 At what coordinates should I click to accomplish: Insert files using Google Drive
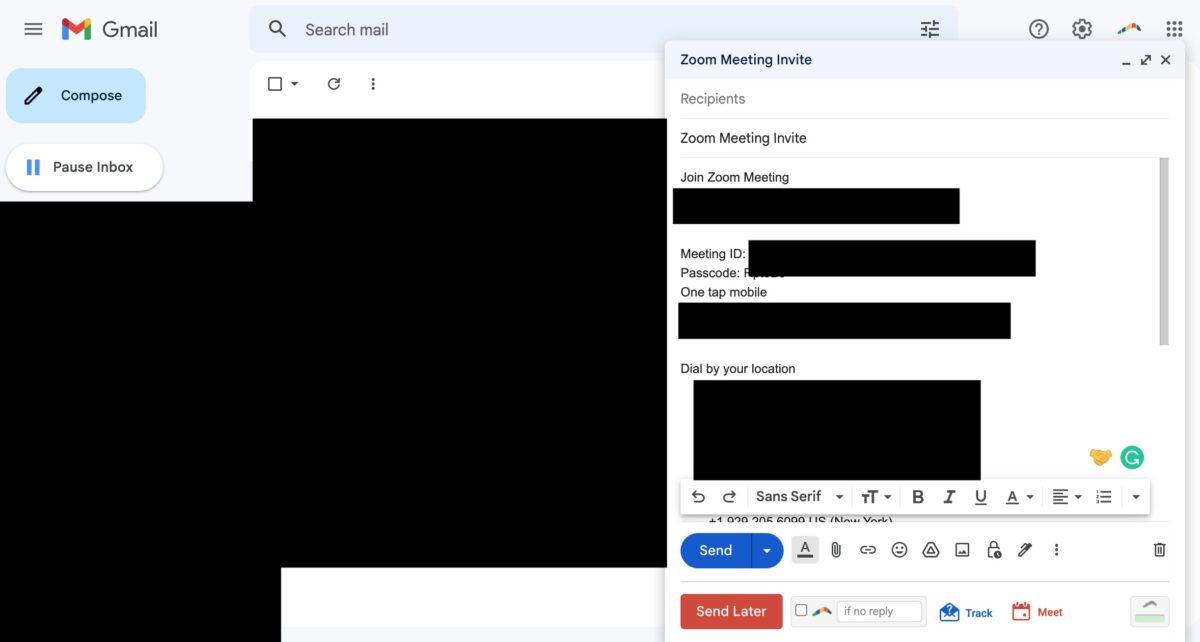coord(931,550)
